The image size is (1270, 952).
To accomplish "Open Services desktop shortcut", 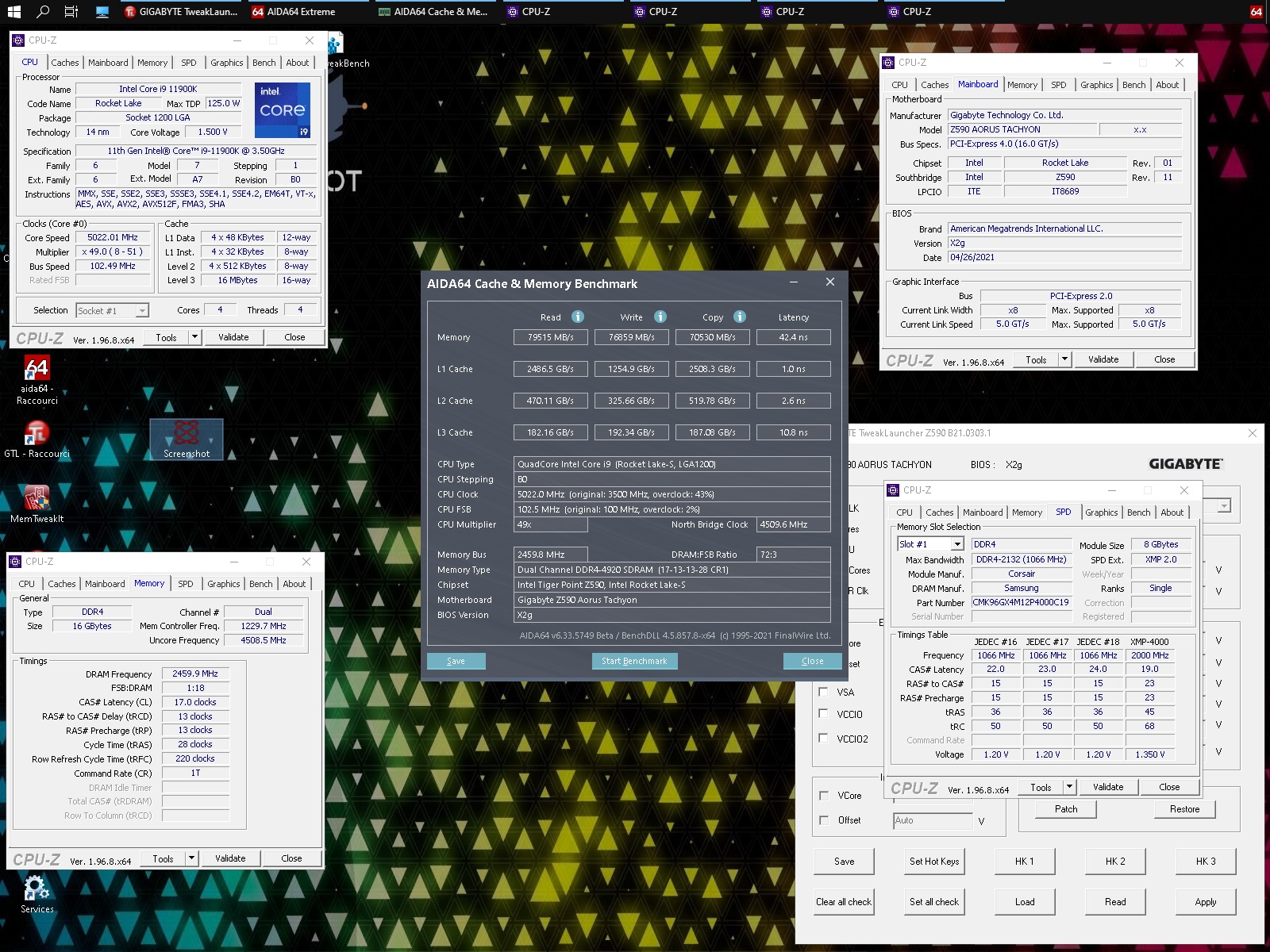I will (37, 894).
